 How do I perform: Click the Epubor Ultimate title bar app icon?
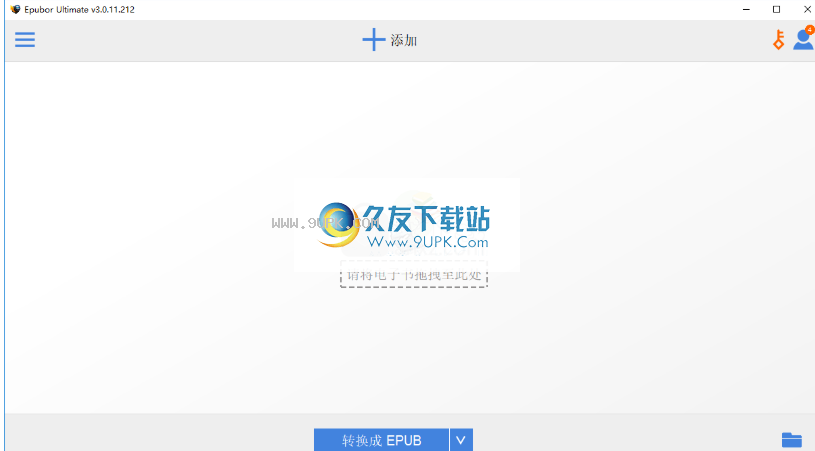click(15, 9)
